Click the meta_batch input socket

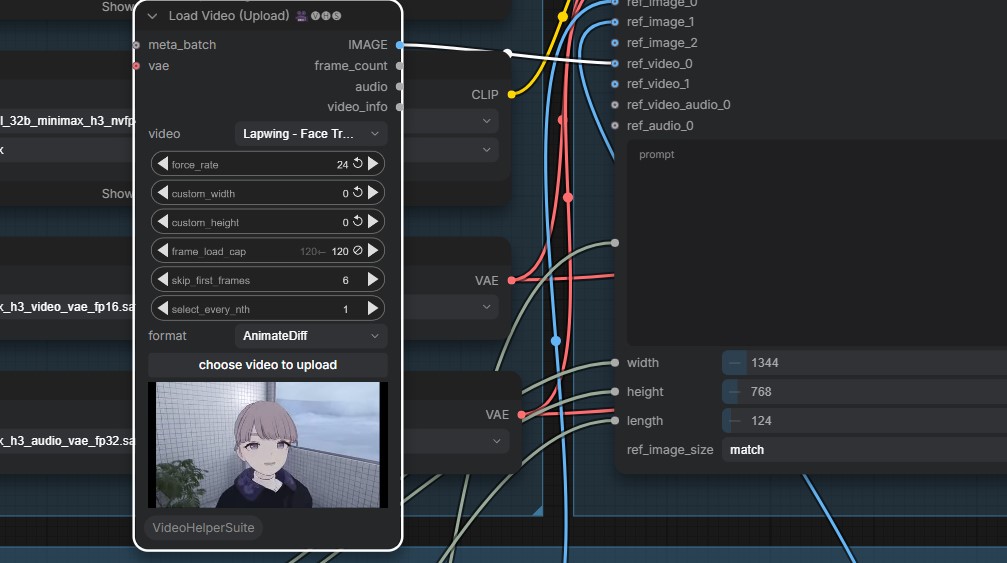click(x=136, y=45)
